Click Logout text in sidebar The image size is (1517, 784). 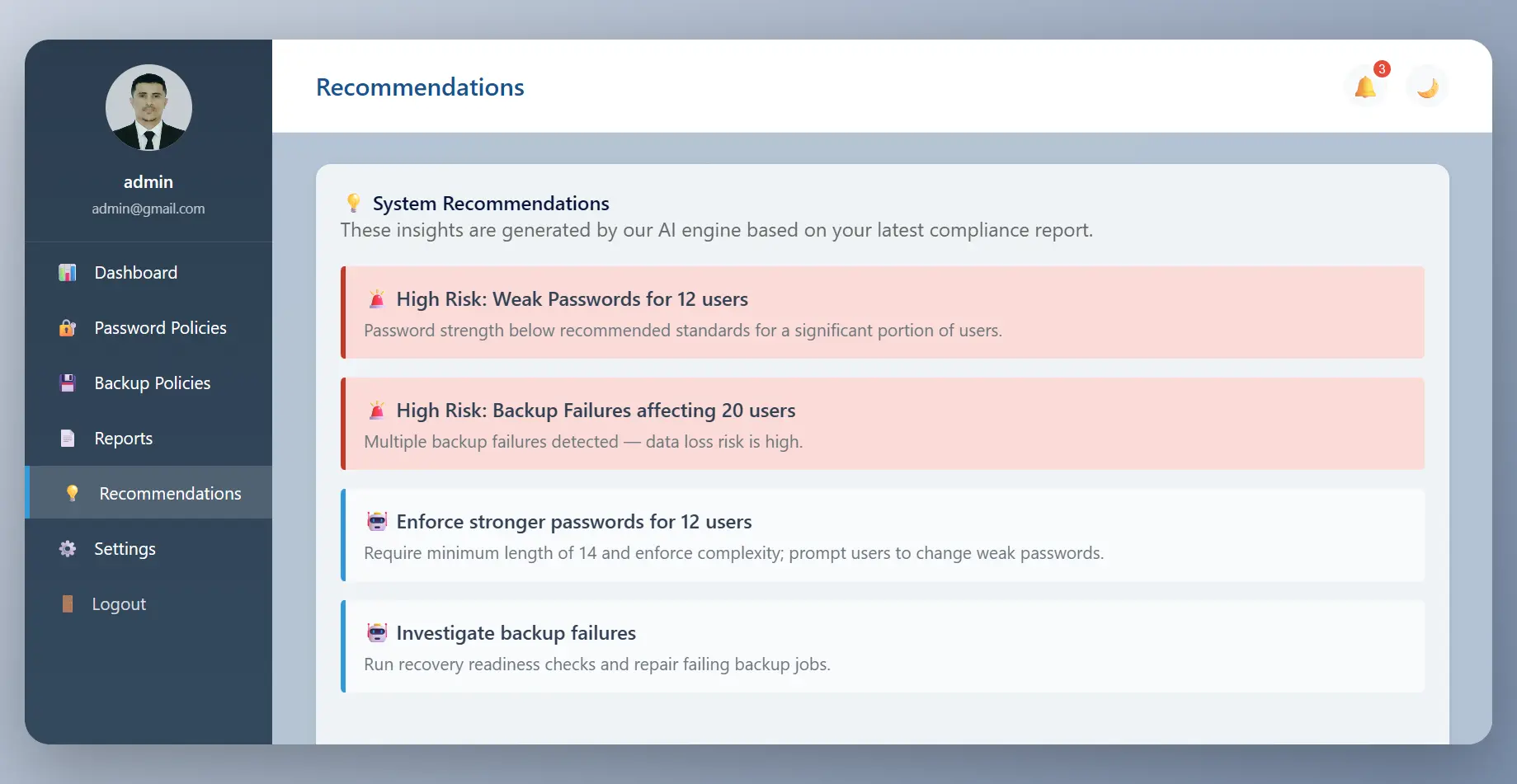pyautogui.click(x=119, y=604)
